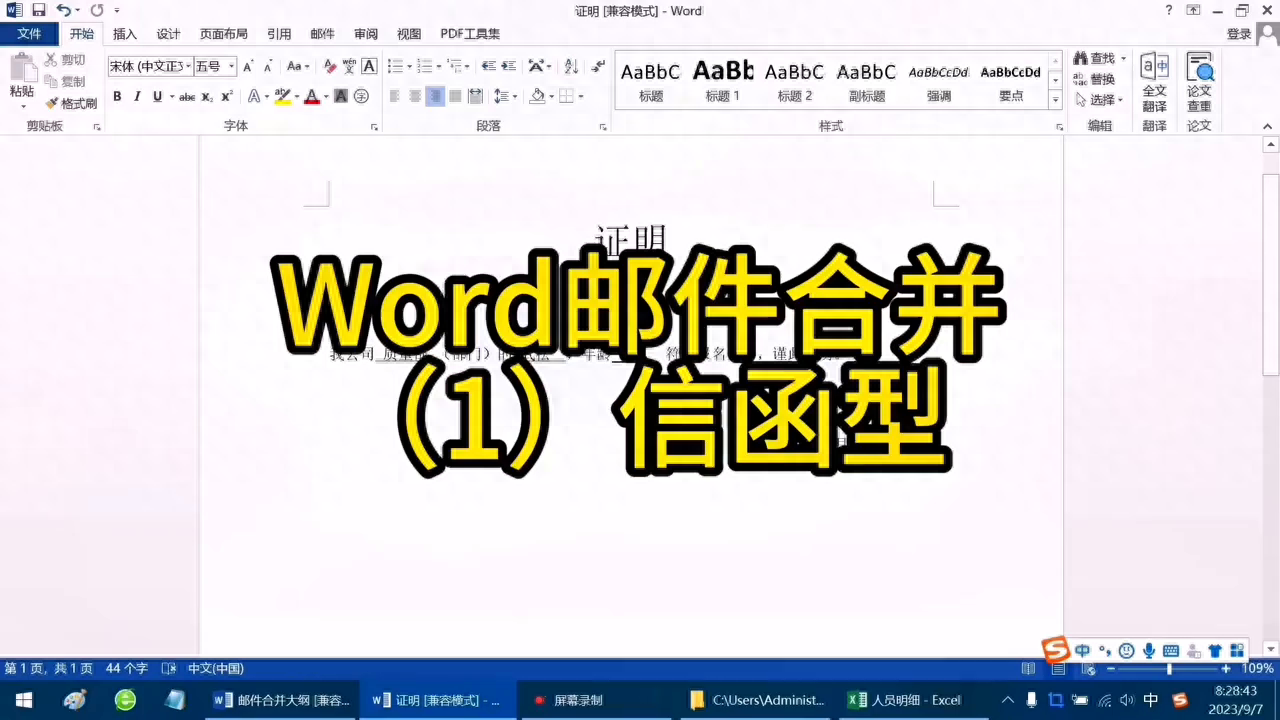Toggle Underline formatting
Screen dimensions: 1280x720
[157, 96]
